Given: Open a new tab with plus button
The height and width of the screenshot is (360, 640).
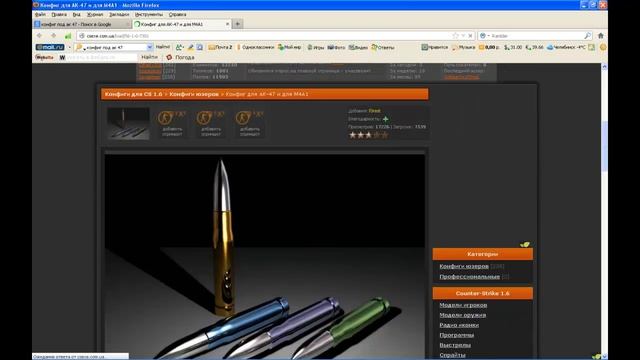Looking at the screenshot, I should tap(238, 24).
